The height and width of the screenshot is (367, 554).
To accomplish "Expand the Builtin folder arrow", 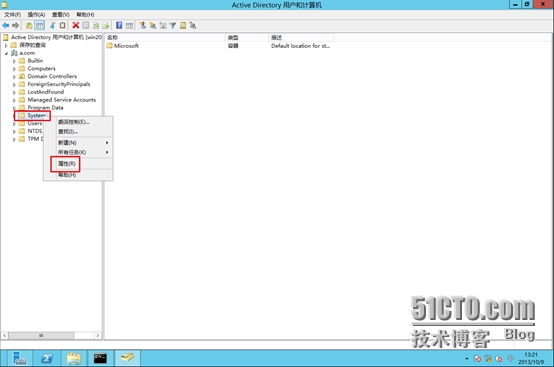I will [14, 61].
